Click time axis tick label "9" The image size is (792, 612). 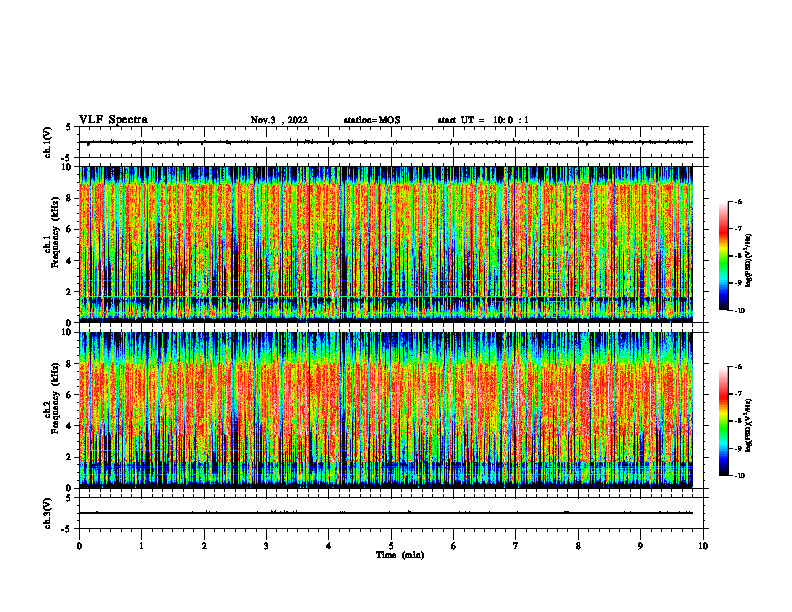[x=640, y=546]
